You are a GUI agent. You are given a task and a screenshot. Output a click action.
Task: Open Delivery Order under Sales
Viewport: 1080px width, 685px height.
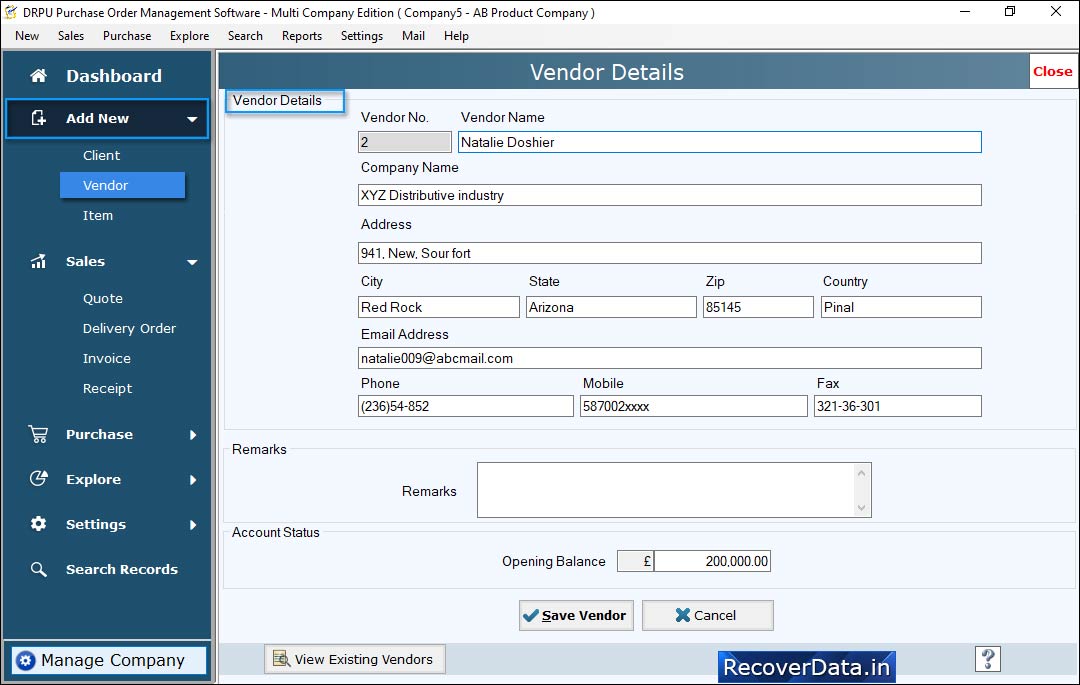129,328
